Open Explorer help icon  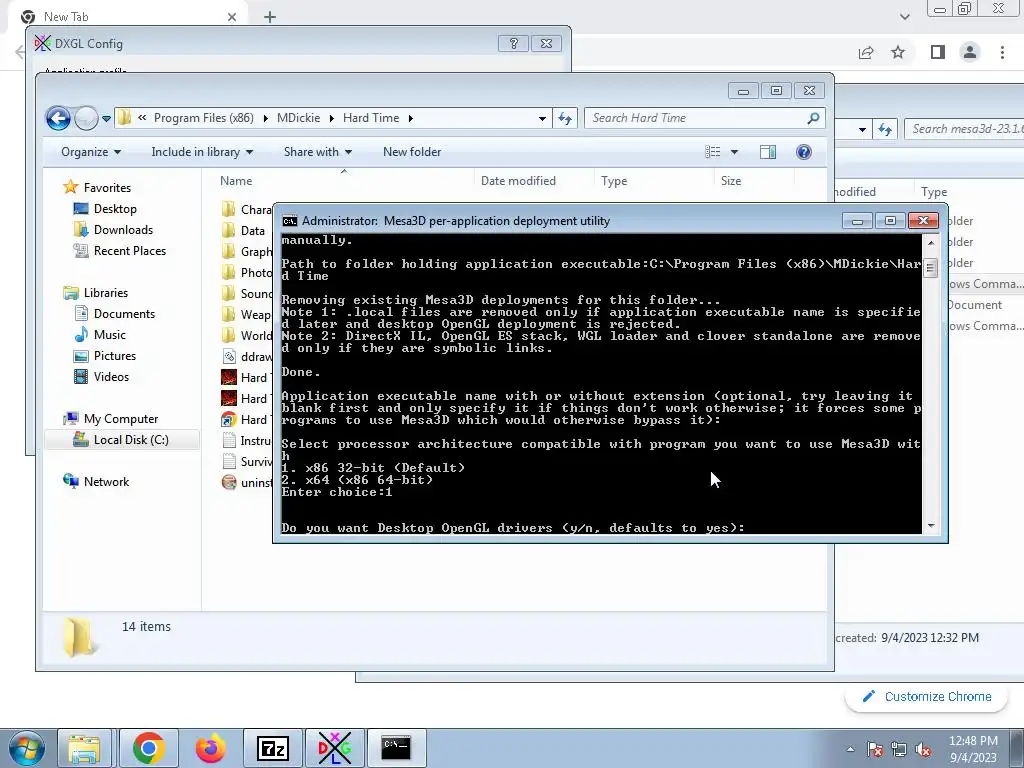tap(804, 152)
